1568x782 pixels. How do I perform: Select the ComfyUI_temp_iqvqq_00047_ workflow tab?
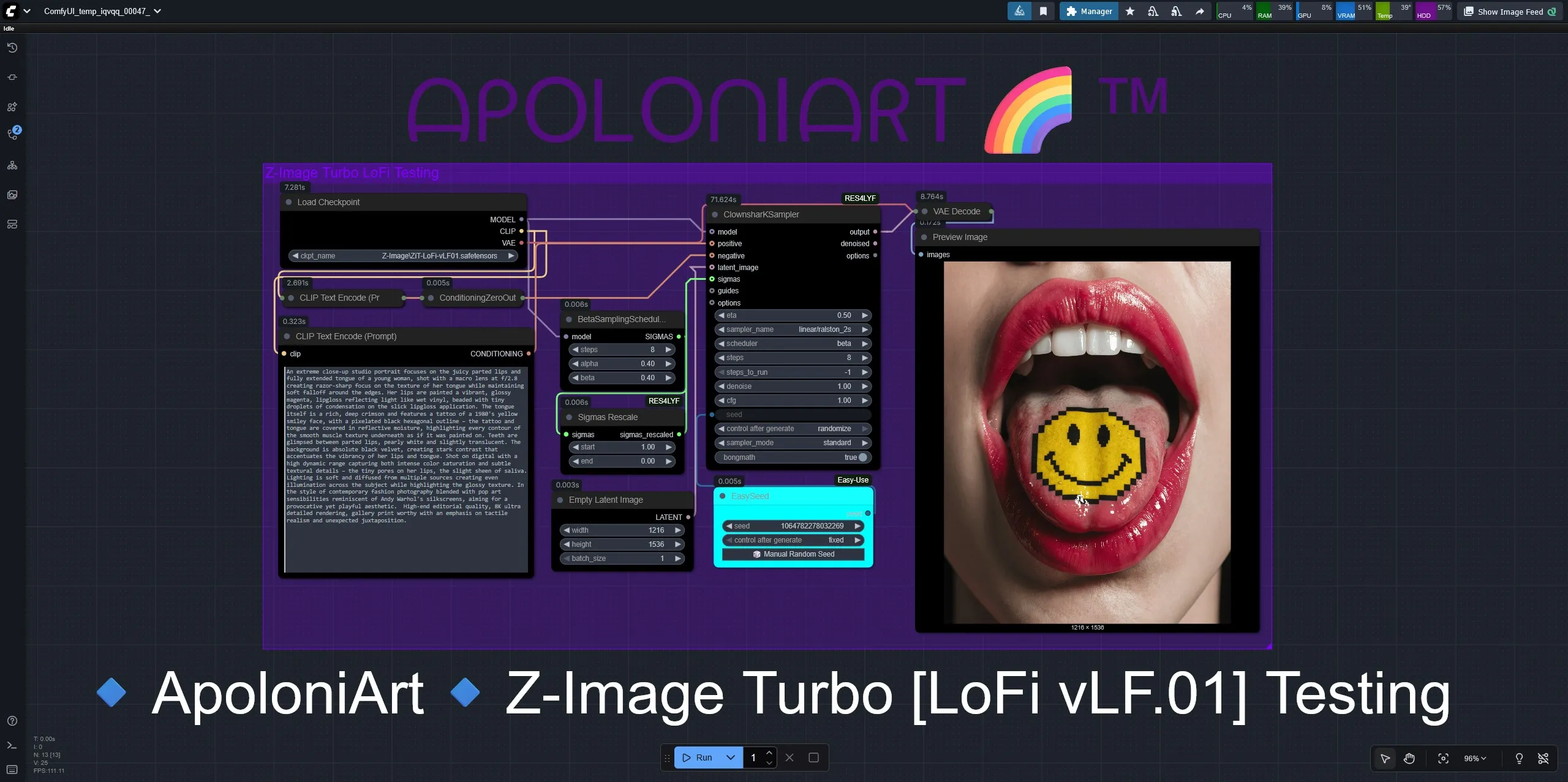97,11
